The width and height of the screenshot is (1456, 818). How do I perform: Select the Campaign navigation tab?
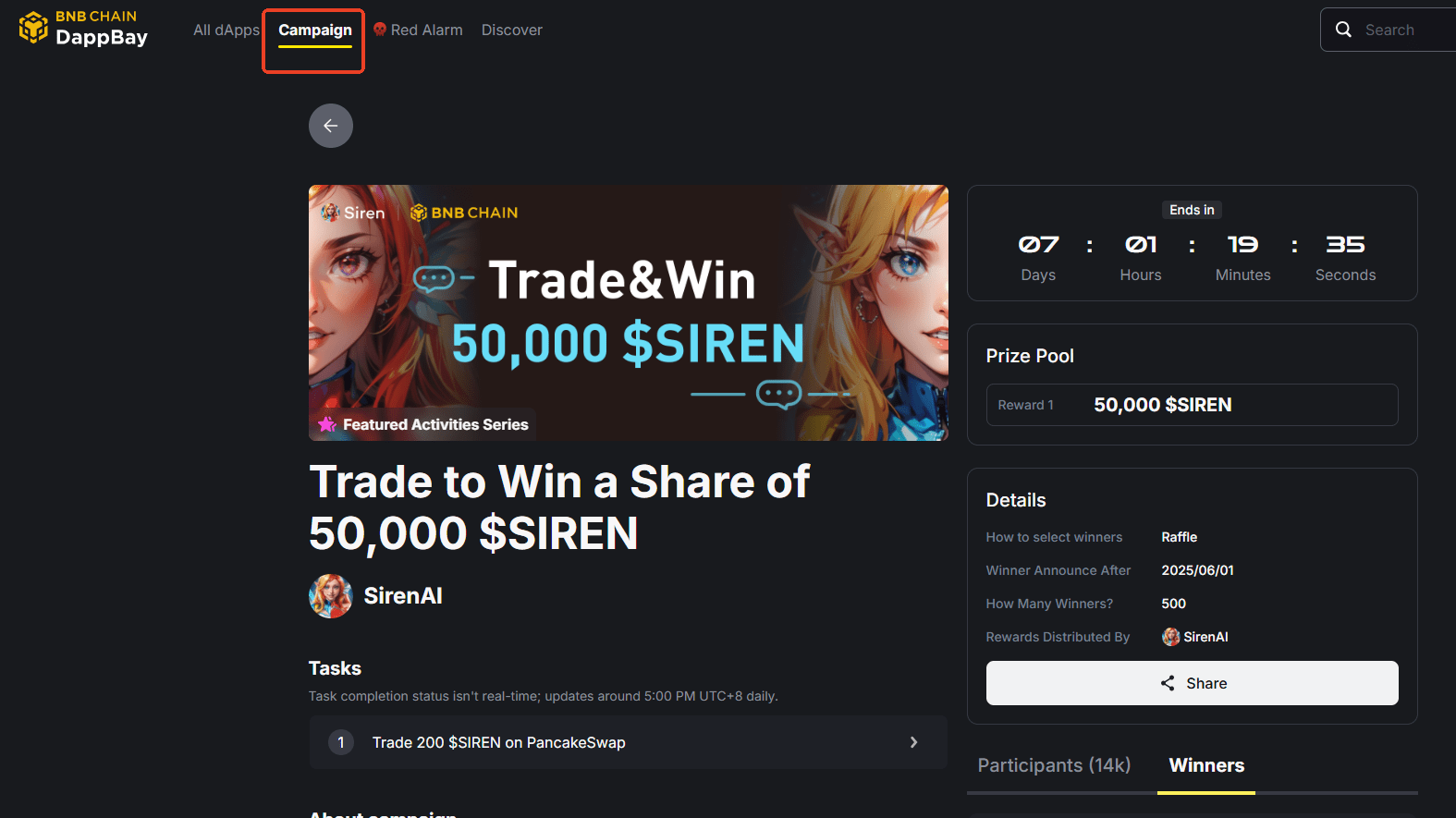315,31
